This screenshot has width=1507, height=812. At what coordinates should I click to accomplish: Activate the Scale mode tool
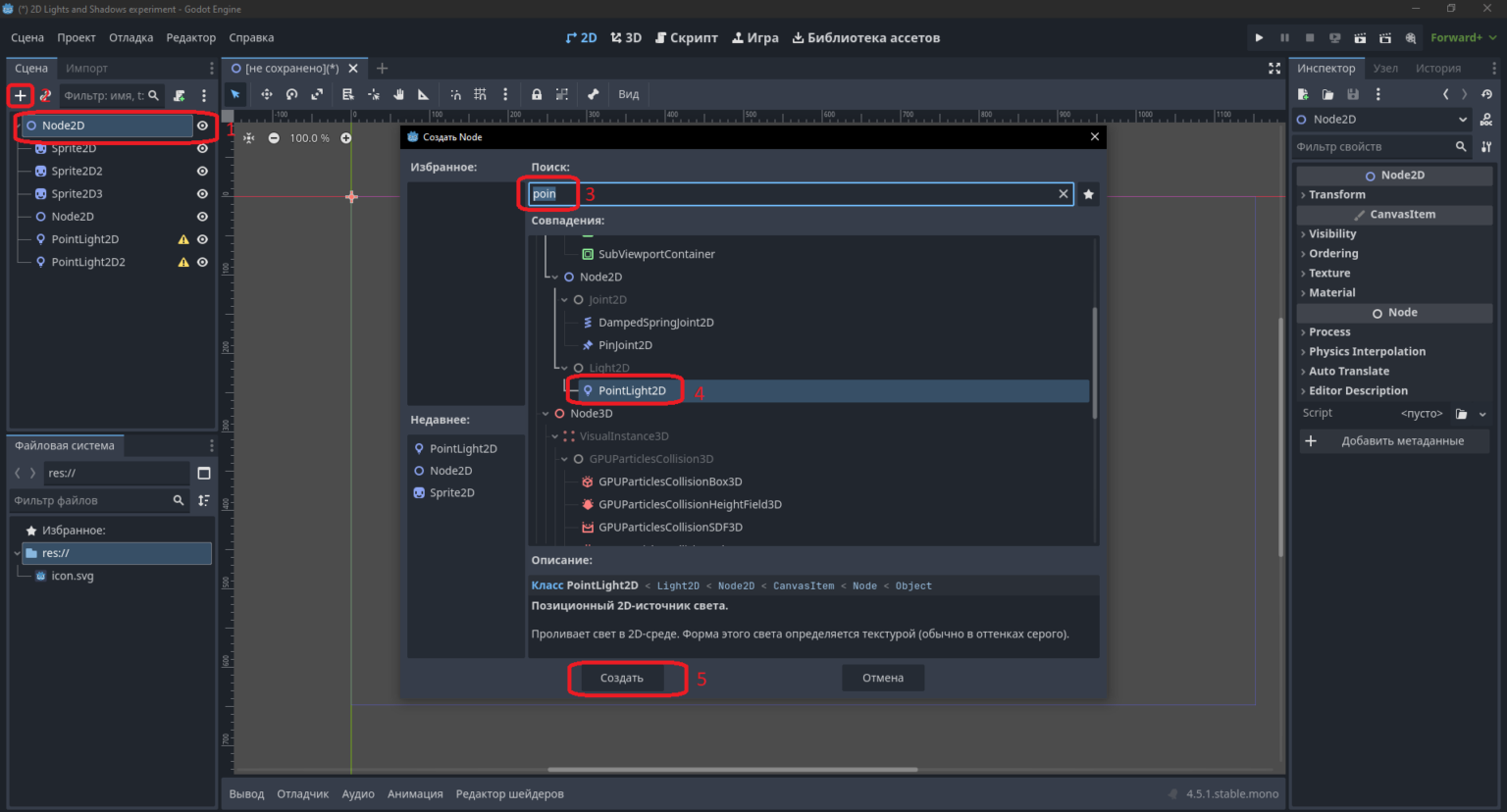click(317, 94)
